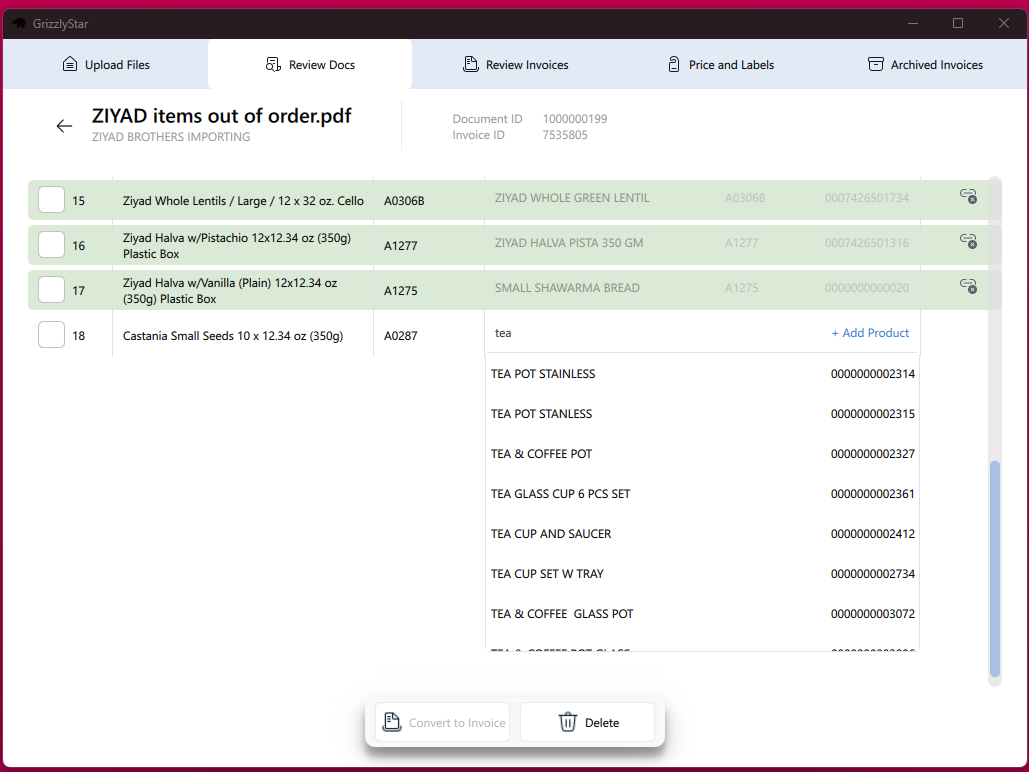Viewport: 1029px width, 772px height.
Task: Click the Review Invoices document icon
Action: point(471,64)
